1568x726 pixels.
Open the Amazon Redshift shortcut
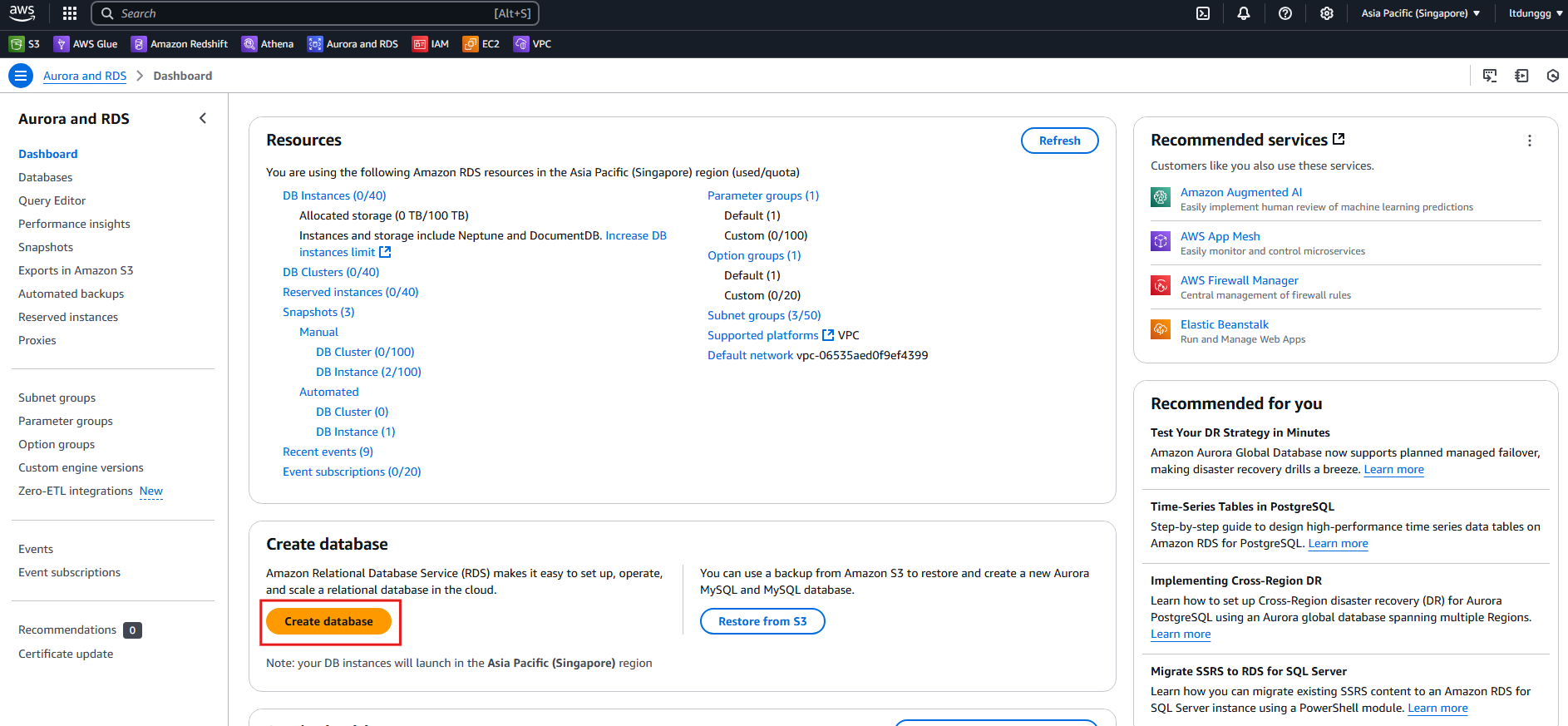[x=180, y=44]
